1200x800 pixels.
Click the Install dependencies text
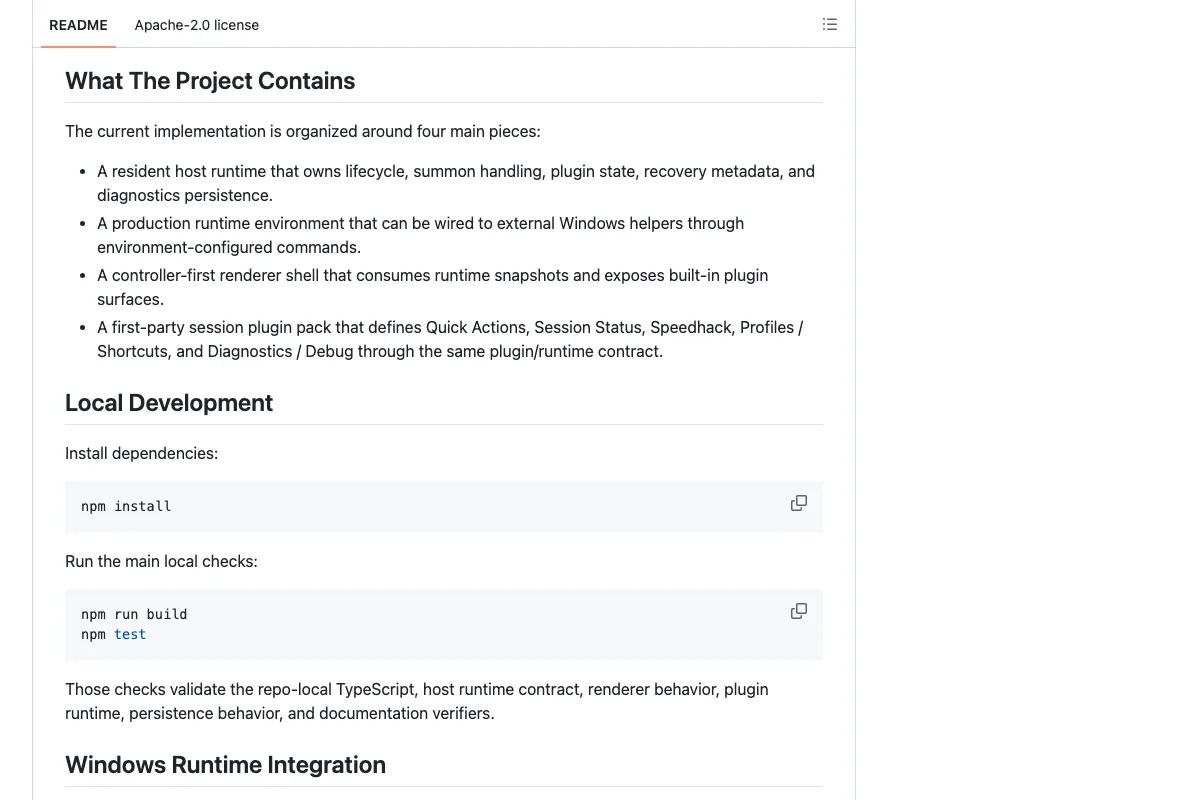click(141, 453)
